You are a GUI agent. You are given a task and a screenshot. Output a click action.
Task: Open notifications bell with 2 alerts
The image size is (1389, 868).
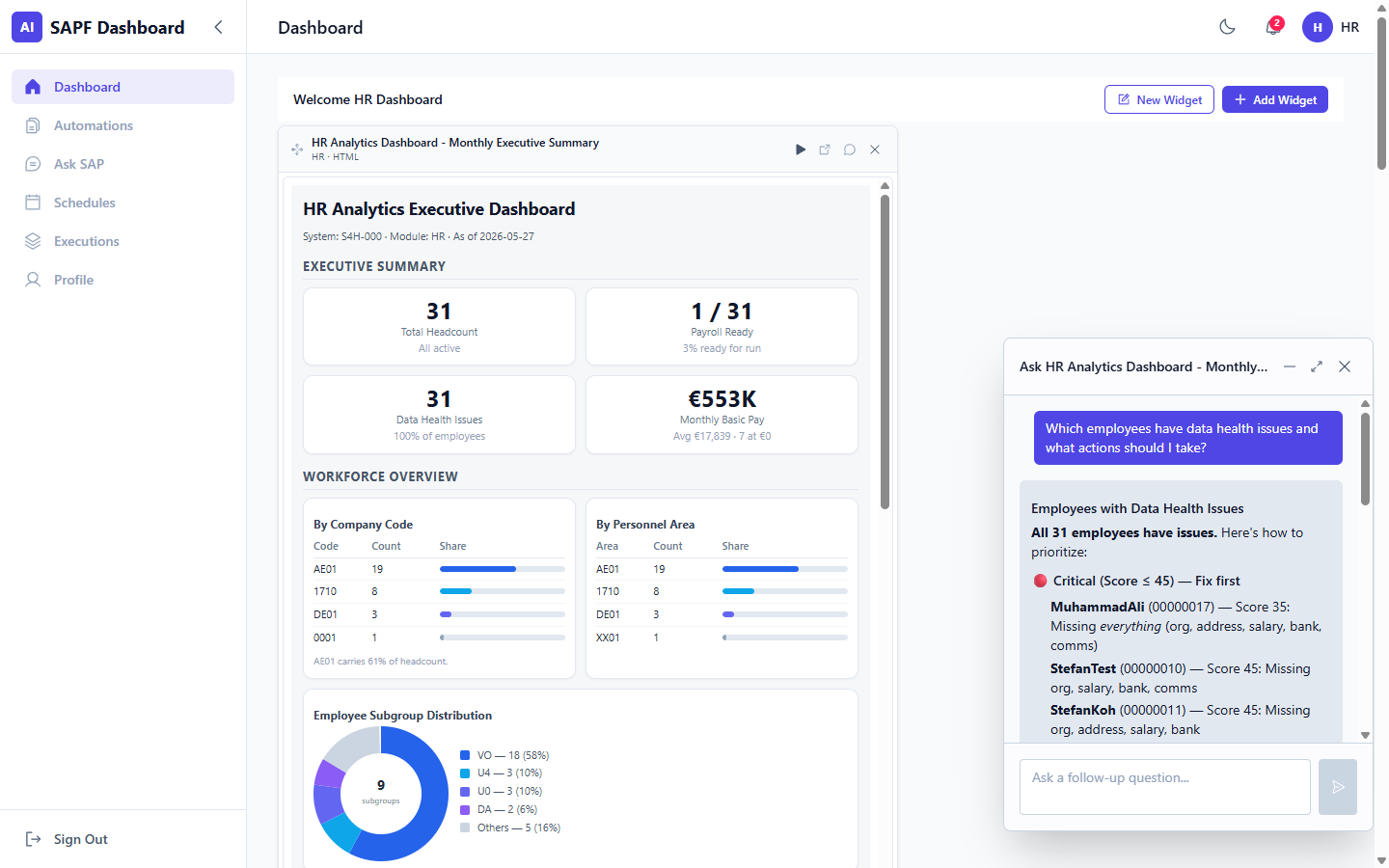tap(1273, 27)
